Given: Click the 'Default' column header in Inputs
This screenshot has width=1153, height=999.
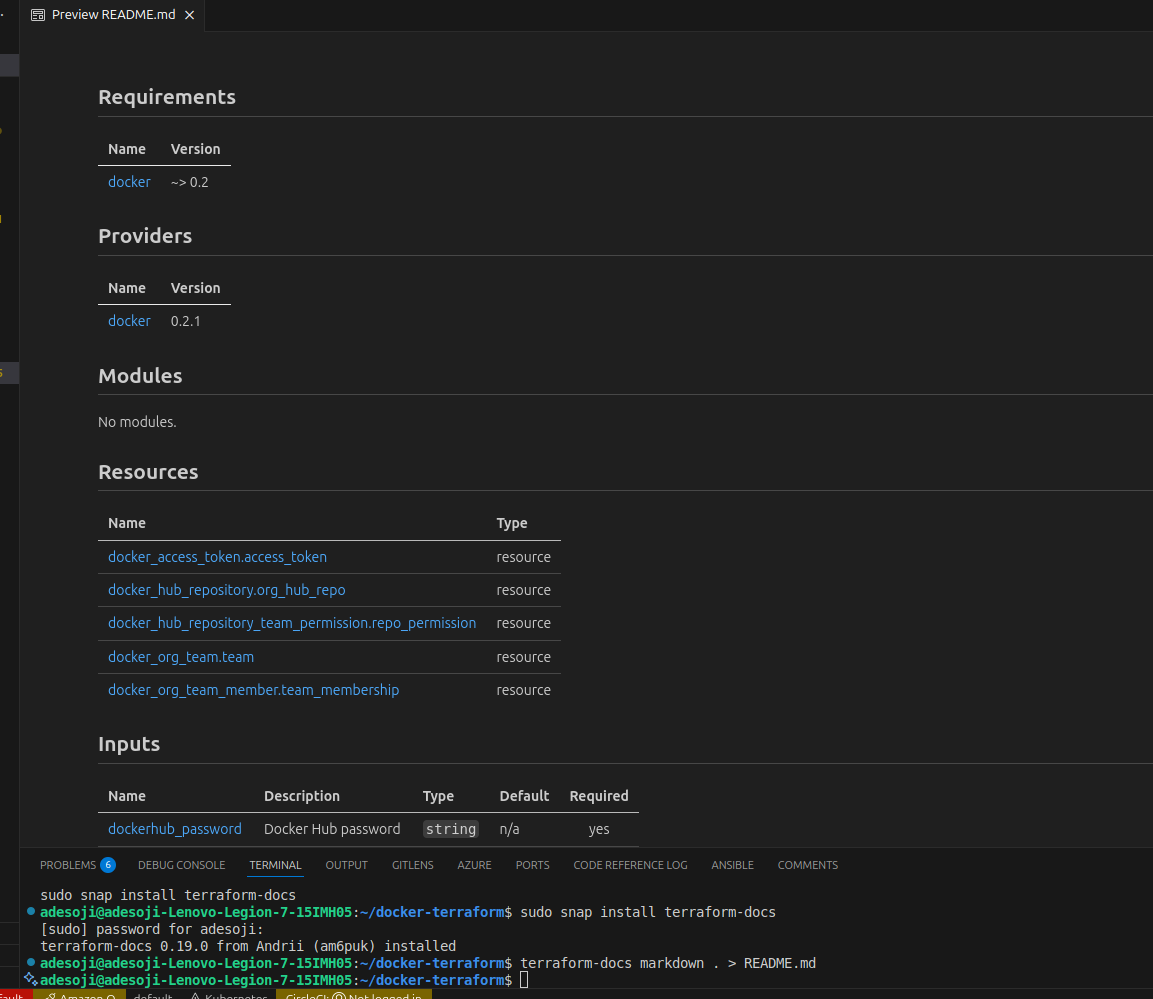Looking at the screenshot, I should point(524,795).
